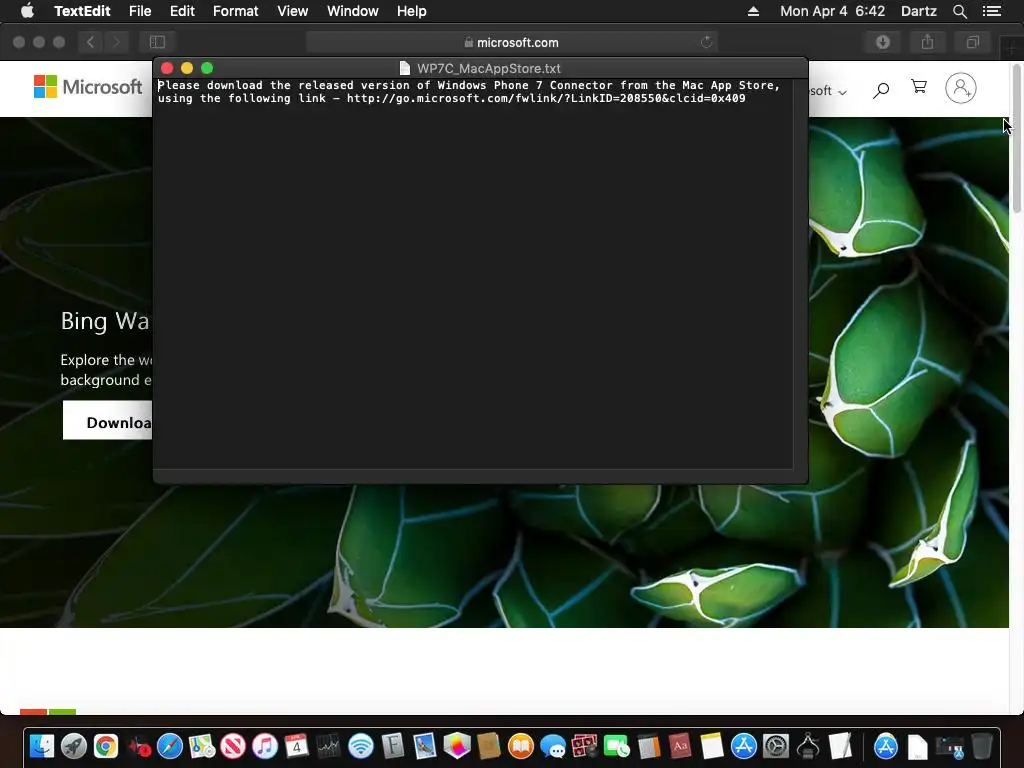1024x768 pixels.
Task: Click the go.microsoft.com link text
Action: tap(546, 98)
